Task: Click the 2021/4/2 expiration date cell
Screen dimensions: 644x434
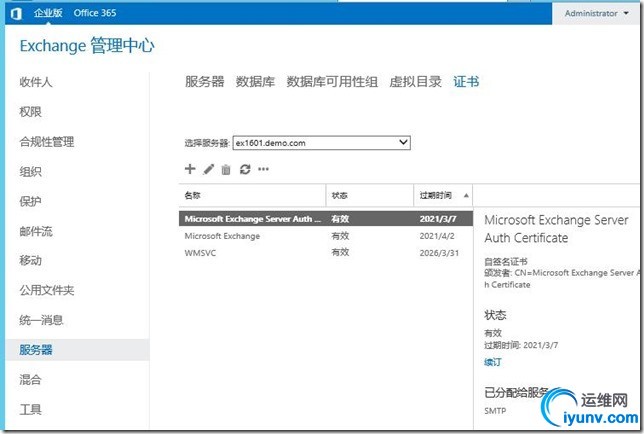Action: point(437,236)
